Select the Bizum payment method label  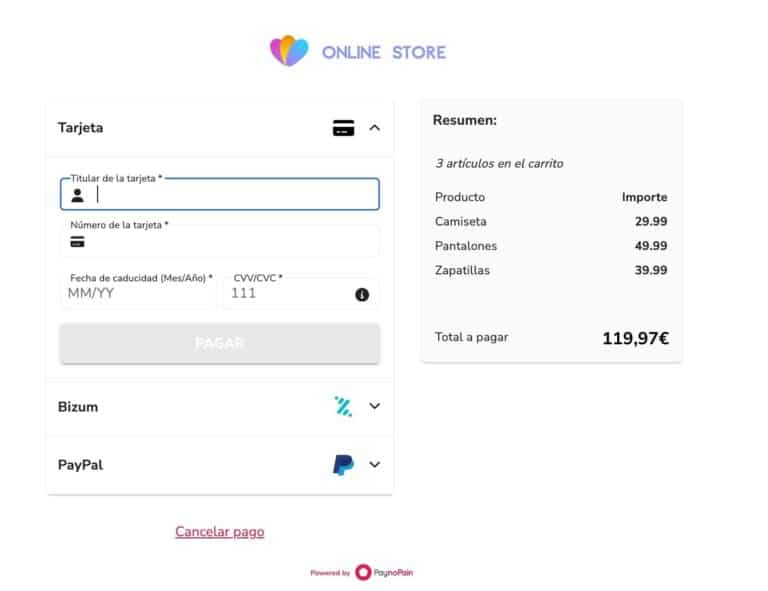point(78,407)
